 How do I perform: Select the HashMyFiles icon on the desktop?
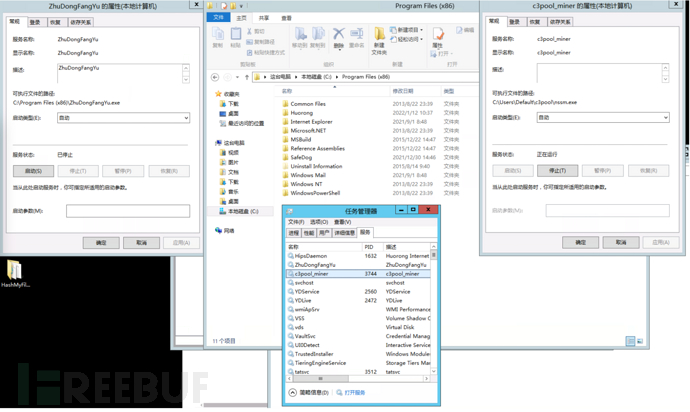[14, 273]
